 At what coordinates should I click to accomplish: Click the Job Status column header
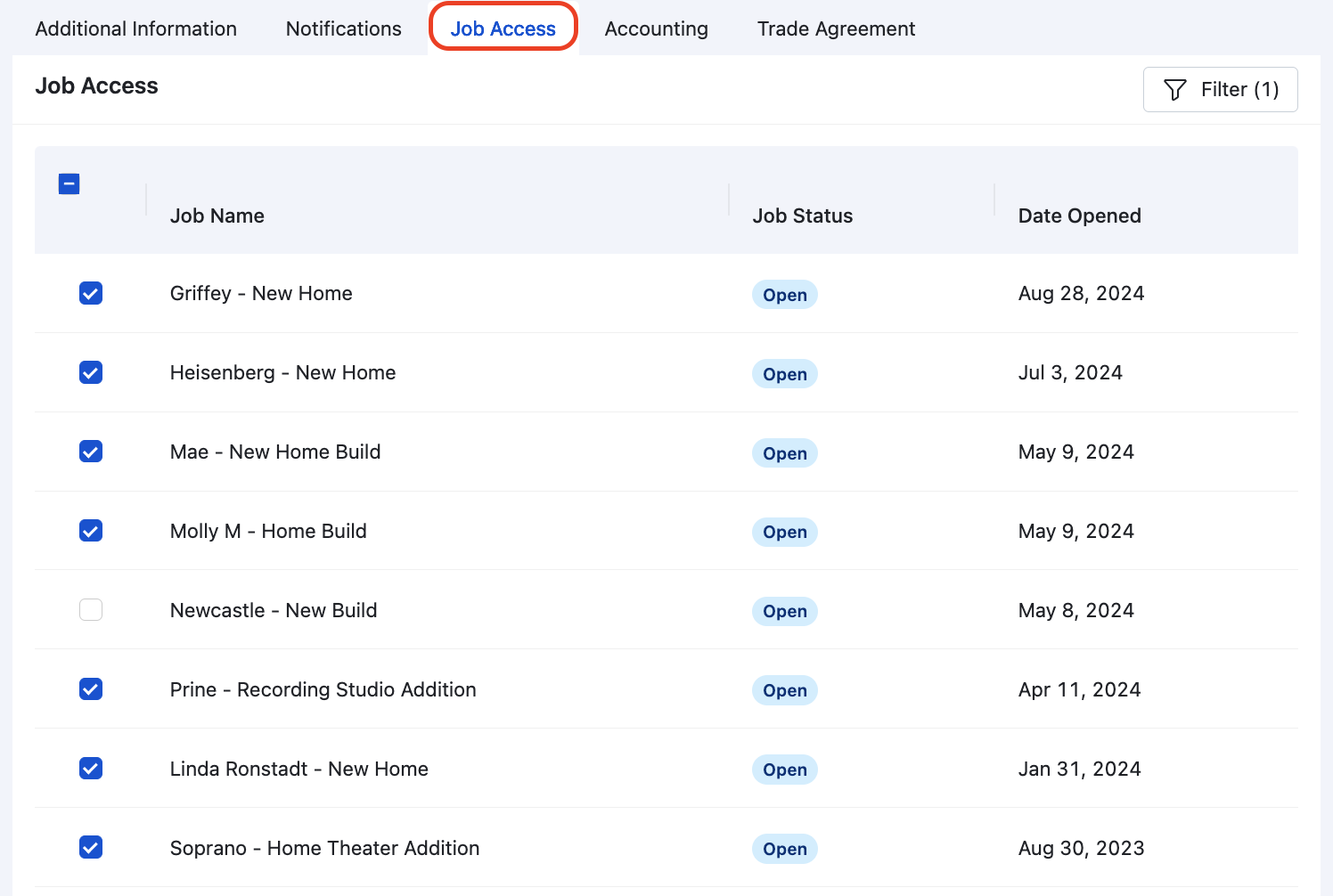pyautogui.click(x=803, y=216)
